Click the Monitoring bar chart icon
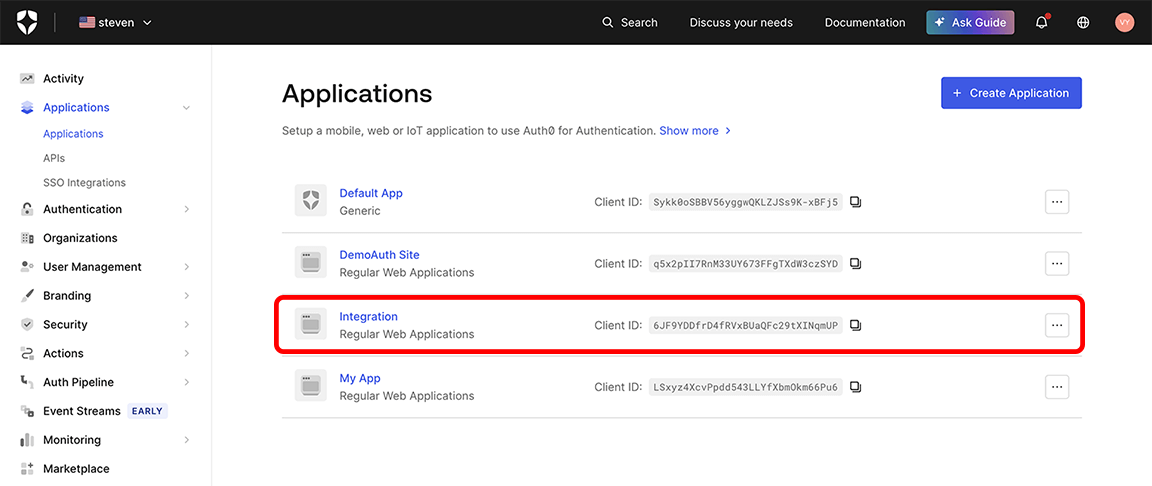This screenshot has height=486, width=1152. [27, 440]
